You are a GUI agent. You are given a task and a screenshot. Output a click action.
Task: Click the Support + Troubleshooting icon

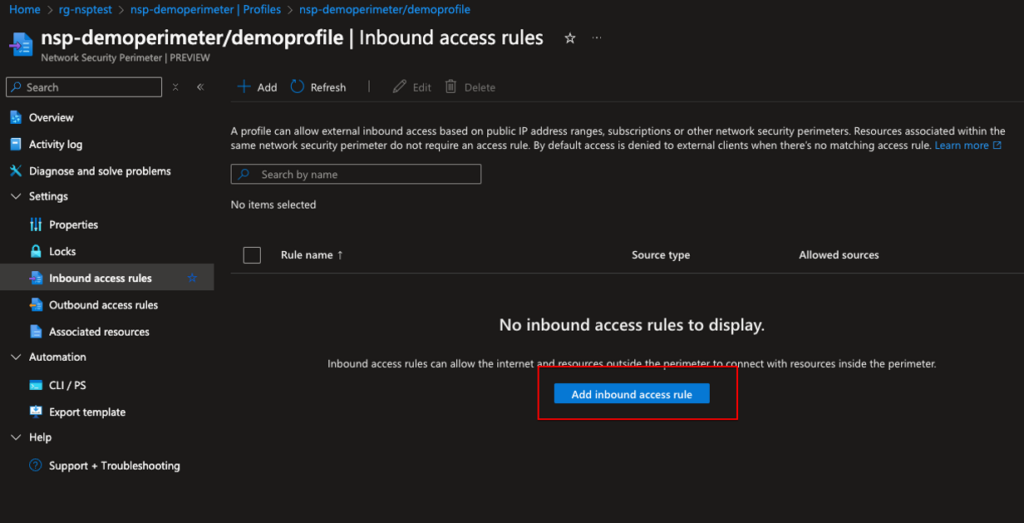36,466
